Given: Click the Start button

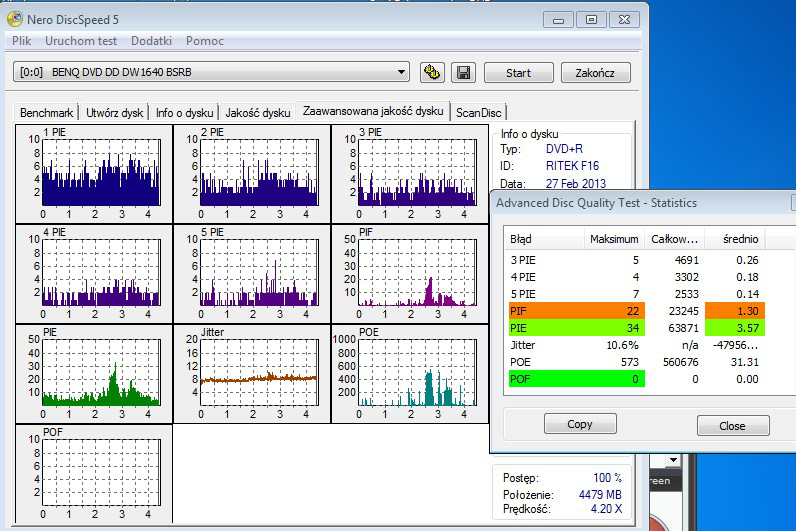Looking at the screenshot, I should [x=518, y=73].
